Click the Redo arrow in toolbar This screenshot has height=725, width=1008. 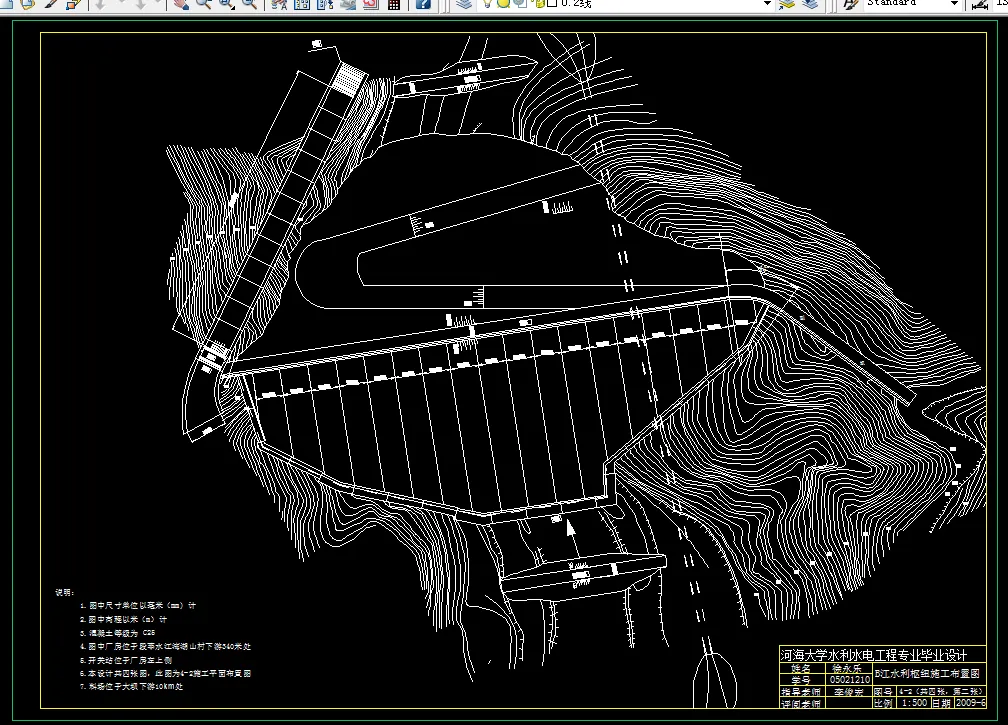pos(141,4)
